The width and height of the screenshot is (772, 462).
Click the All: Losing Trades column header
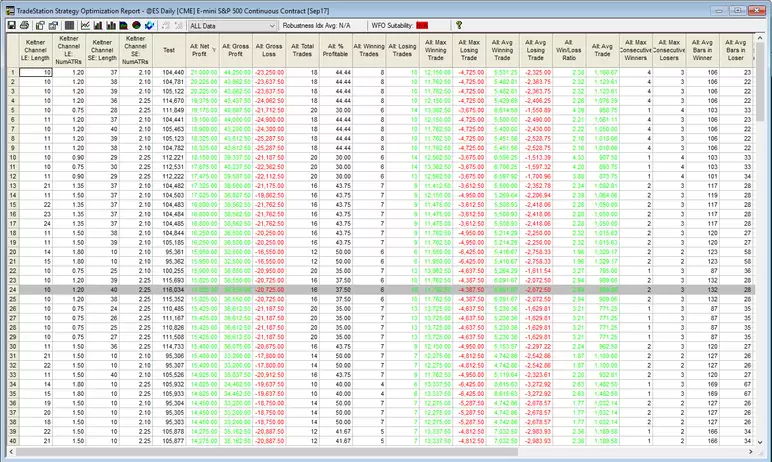point(403,50)
